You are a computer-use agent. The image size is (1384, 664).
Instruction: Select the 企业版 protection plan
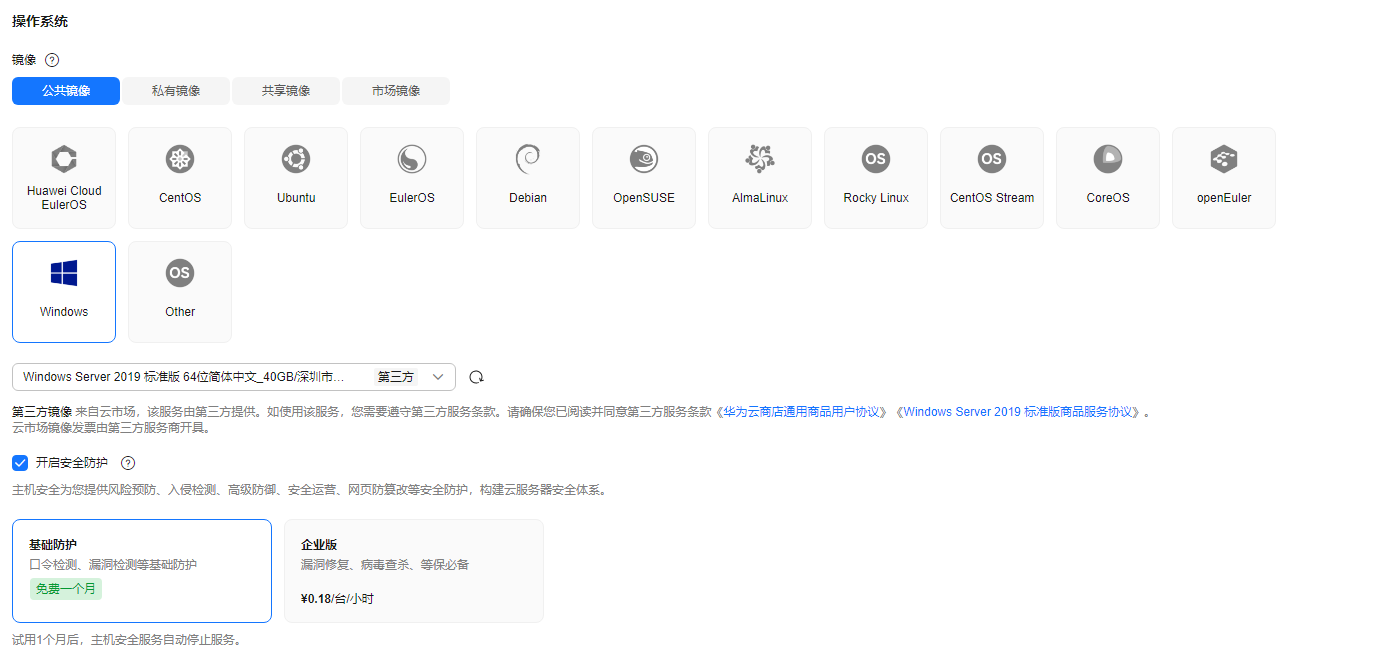414,571
